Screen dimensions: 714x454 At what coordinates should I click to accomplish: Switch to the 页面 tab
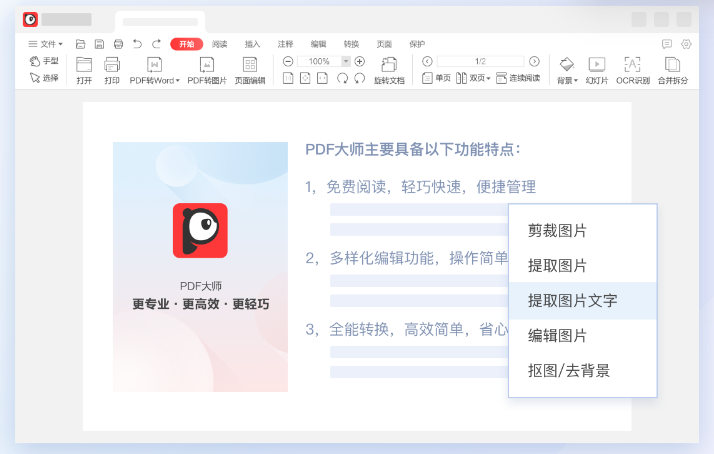click(x=384, y=44)
